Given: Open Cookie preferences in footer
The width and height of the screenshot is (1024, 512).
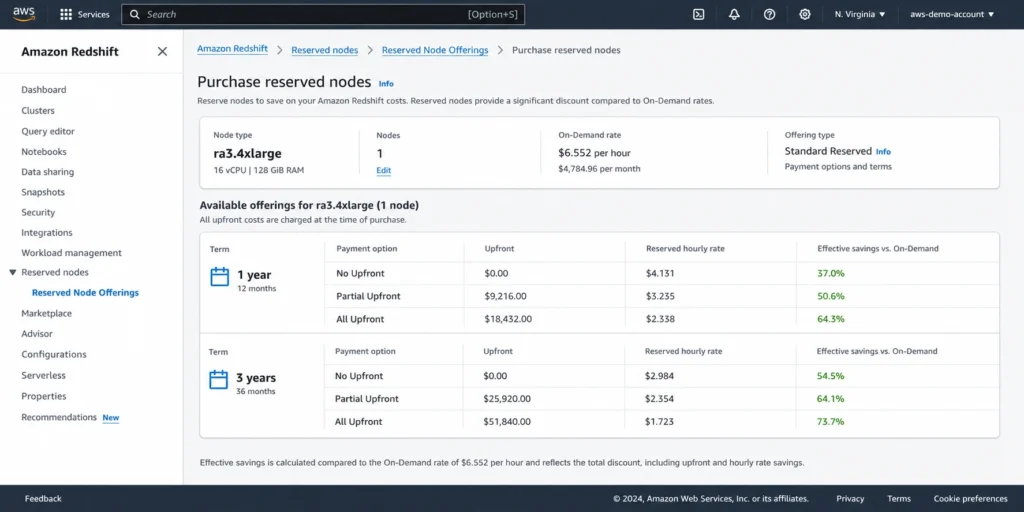Looking at the screenshot, I should 970,499.
